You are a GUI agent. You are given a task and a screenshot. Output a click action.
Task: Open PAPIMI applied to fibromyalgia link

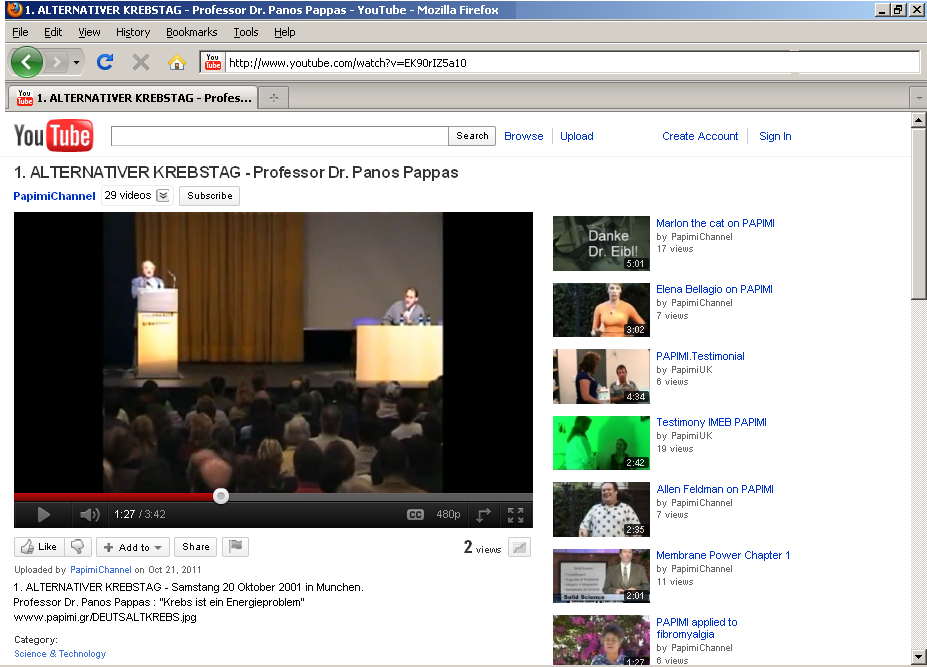click(x=696, y=628)
